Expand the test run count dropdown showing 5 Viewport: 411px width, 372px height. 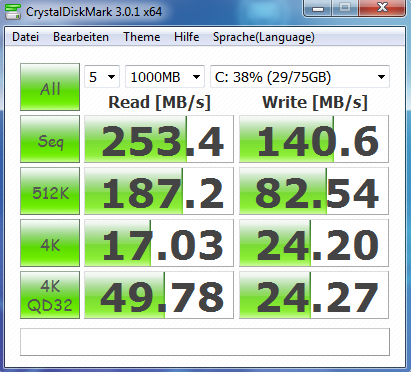(x=102, y=77)
